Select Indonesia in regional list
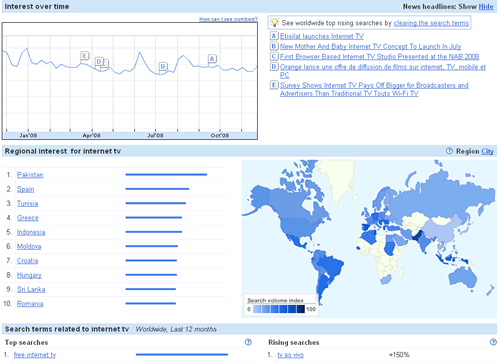The image size is (500, 364). point(31,232)
